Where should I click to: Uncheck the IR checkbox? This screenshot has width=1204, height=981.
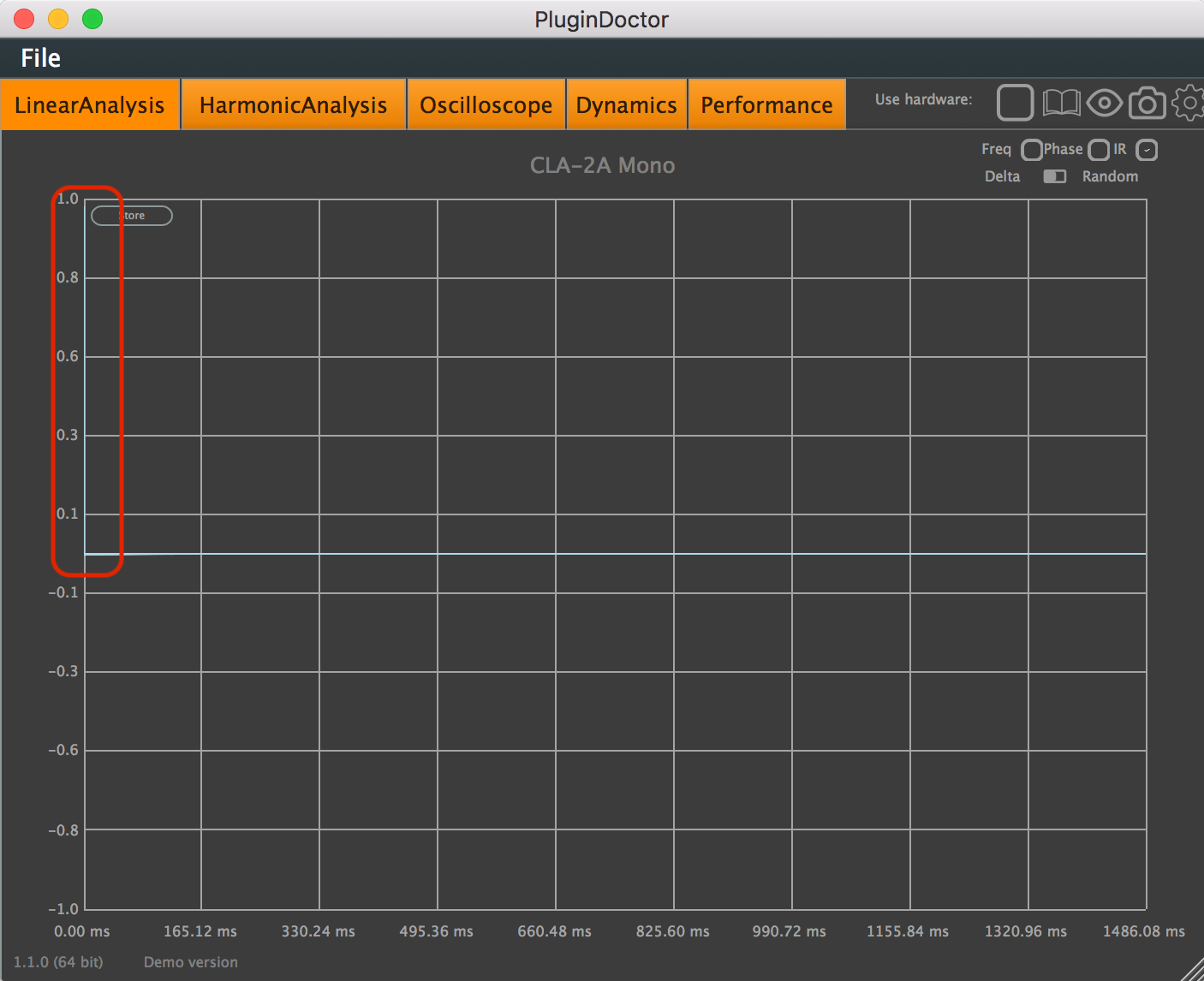(x=1147, y=151)
